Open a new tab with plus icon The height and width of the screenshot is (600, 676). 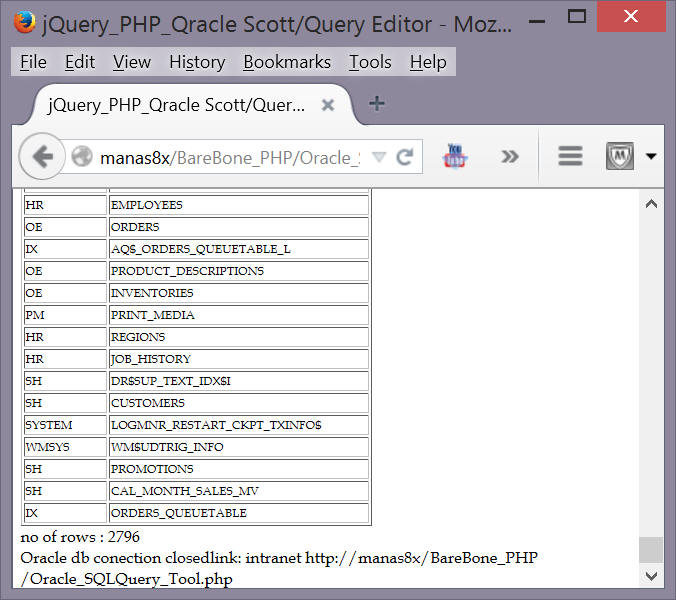[377, 104]
